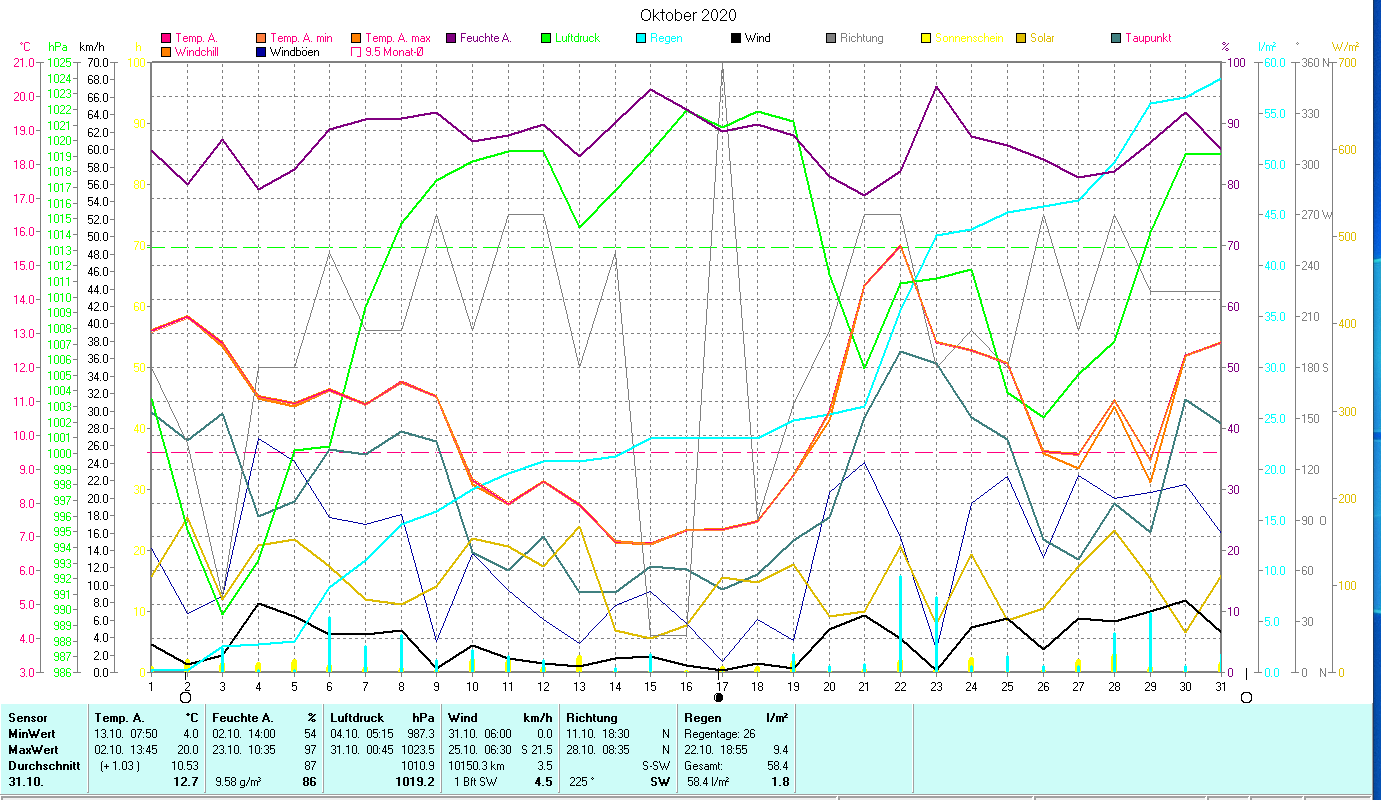
Task: Click the Richtung legend label
Action: click(x=862, y=38)
